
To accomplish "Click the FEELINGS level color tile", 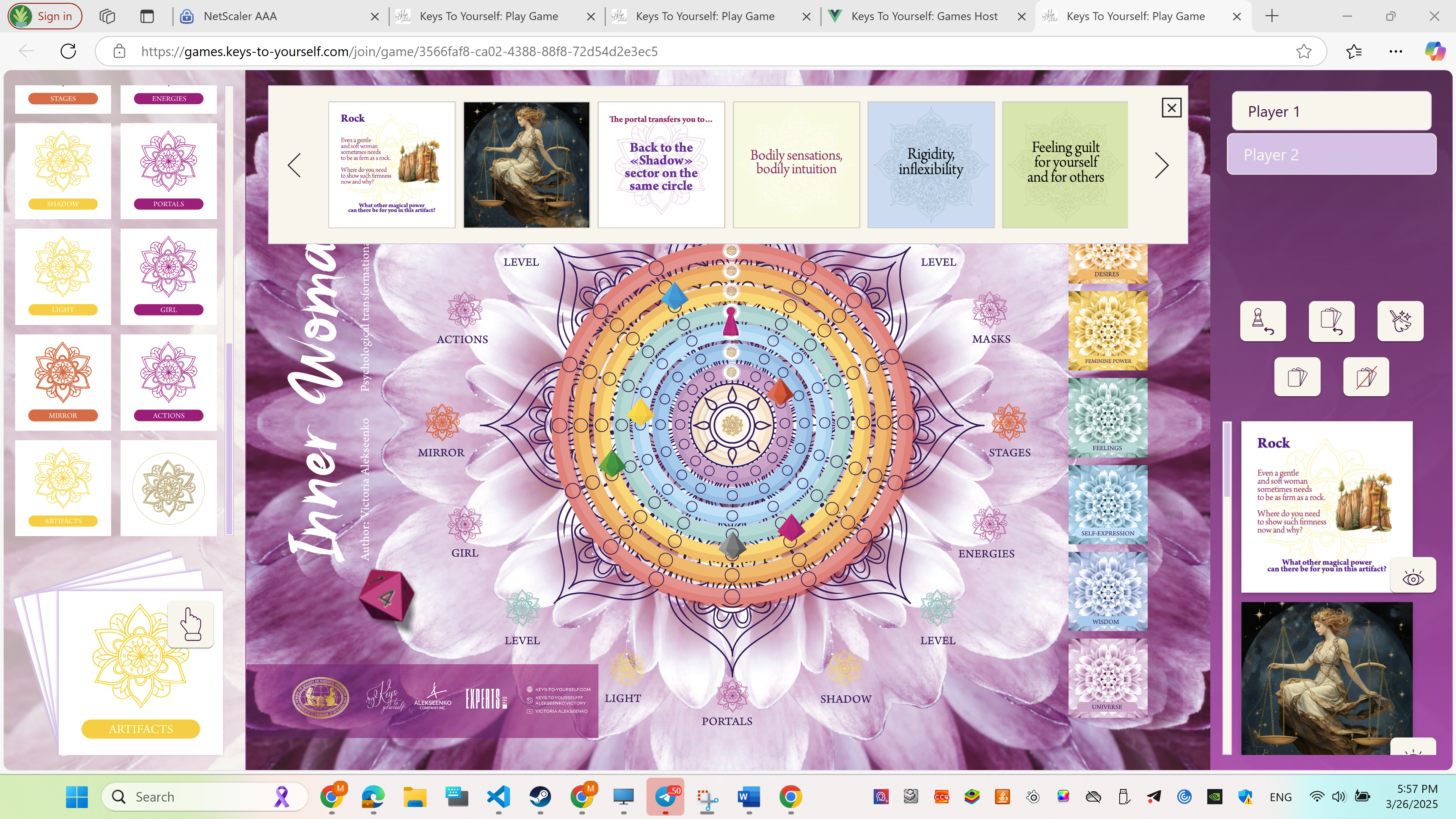I will (1107, 418).
